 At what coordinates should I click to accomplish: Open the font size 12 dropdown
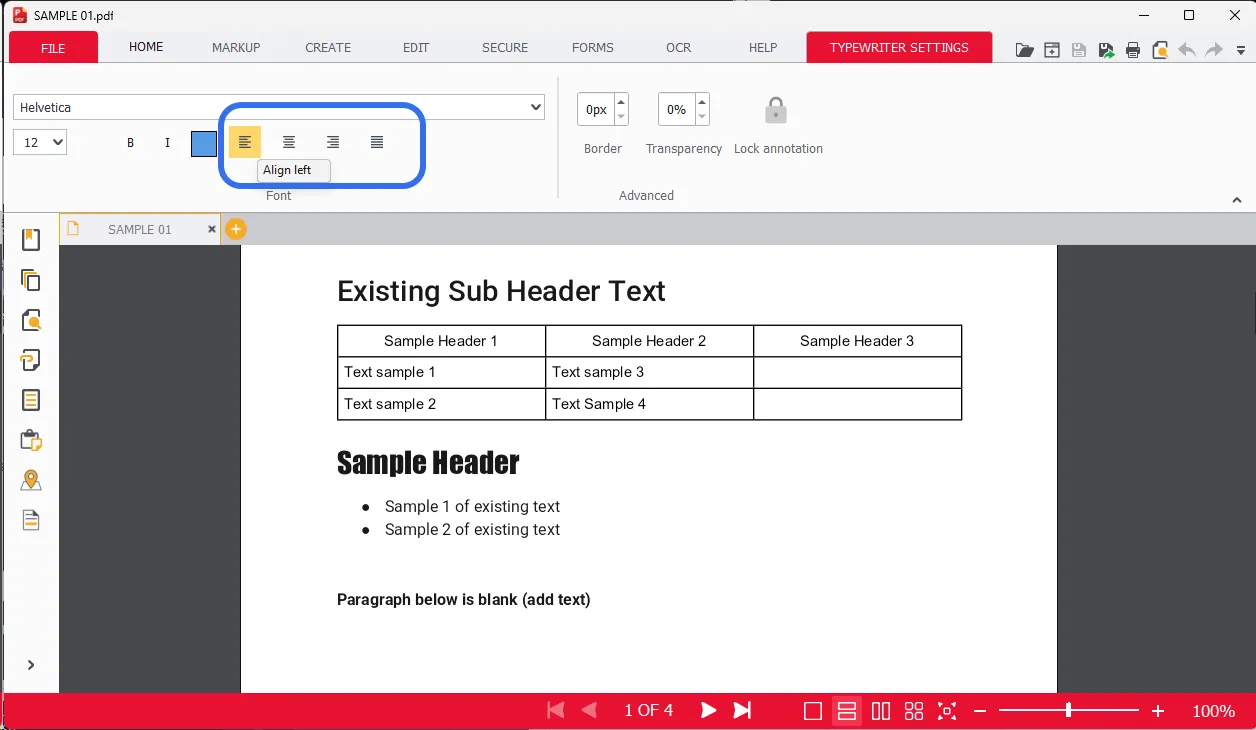(40, 142)
